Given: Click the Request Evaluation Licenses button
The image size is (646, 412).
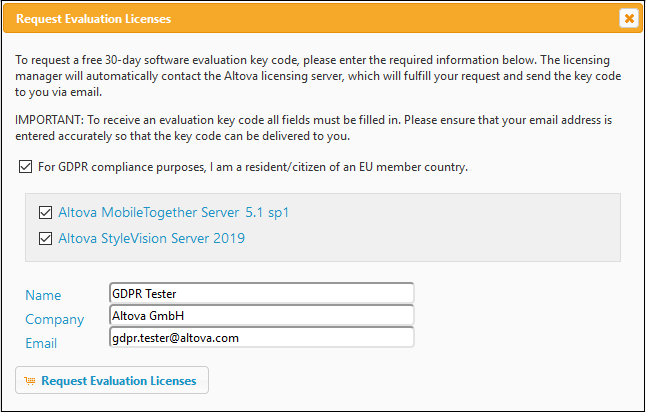Looking at the screenshot, I should 112,380.
